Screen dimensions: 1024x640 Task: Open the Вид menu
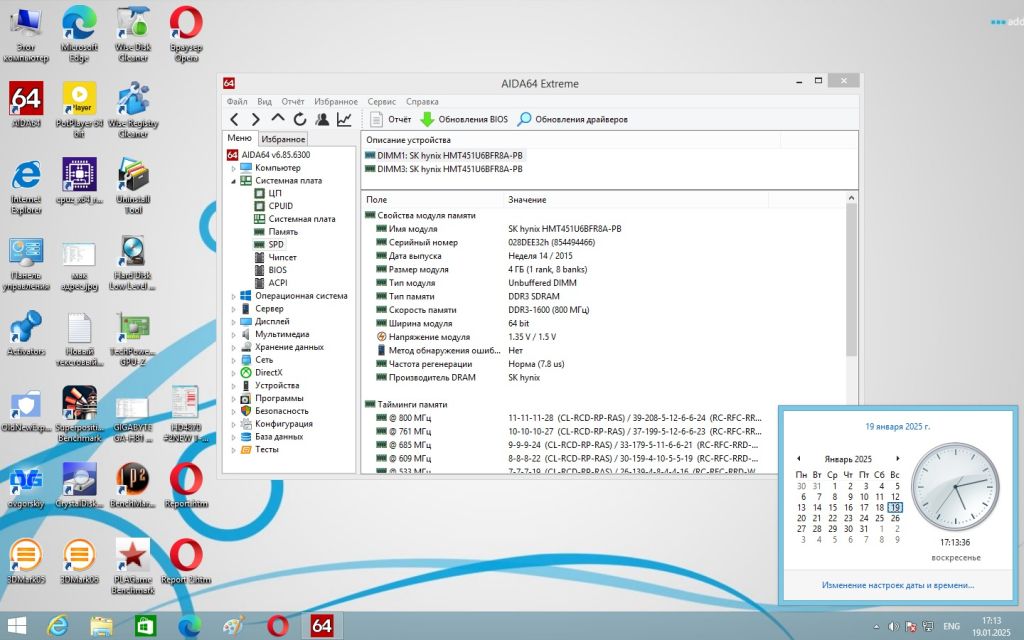point(264,101)
